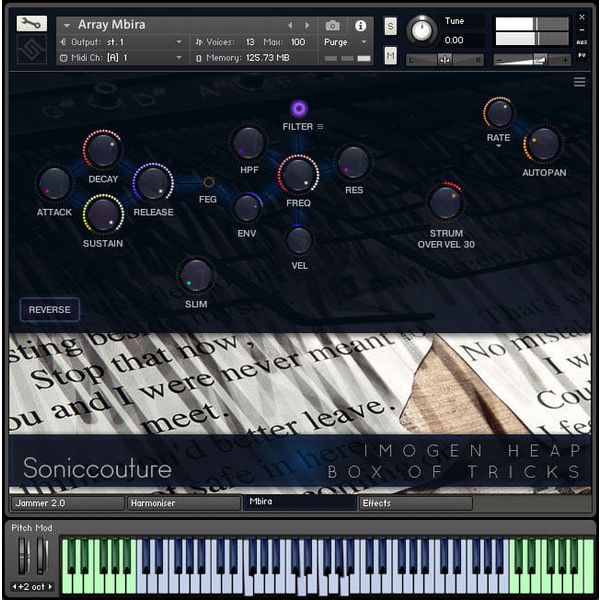Toggle the FEG small ring switch
Image resolution: width=600 pixels, height=600 pixels.
coord(208,182)
